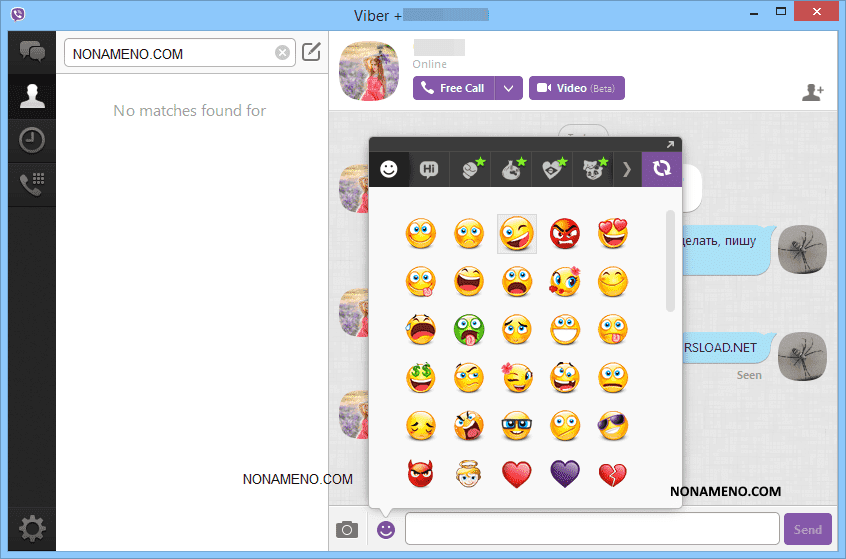Select the smiley emoticons tab
Viewport: 846px width, 559px height.
pyautogui.click(x=389, y=169)
